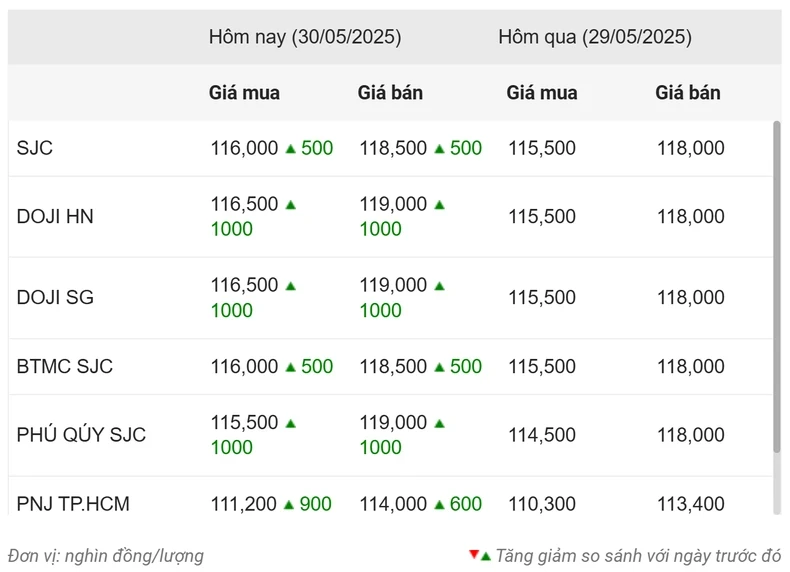
Task: Click the first Giá mua column heading
Action: coord(244,93)
